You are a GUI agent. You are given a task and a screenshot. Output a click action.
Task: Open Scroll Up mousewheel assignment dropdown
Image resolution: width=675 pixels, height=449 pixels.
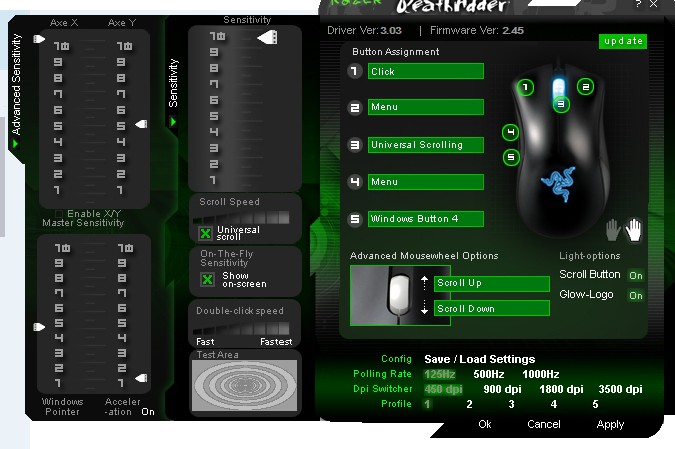point(492,283)
